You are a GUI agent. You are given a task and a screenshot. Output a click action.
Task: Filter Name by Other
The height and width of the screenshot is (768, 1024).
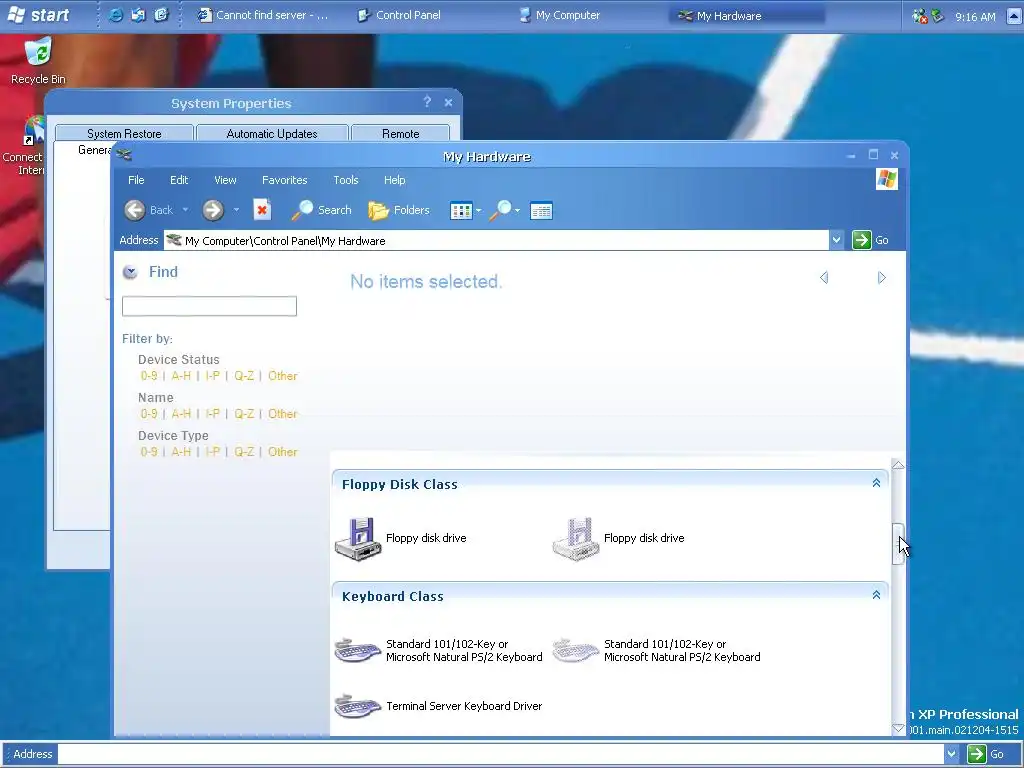tap(283, 414)
